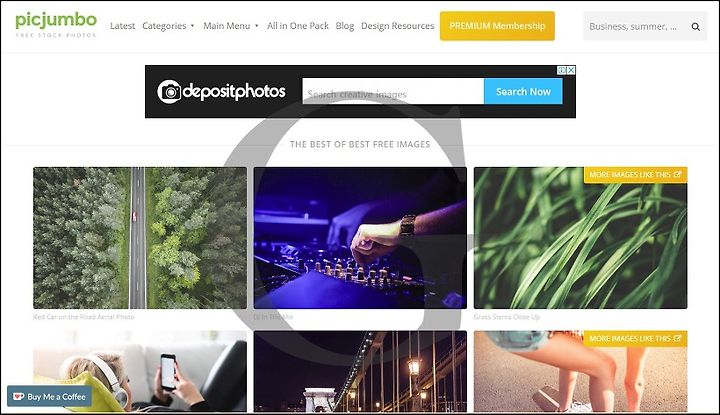Image resolution: width=720 pixels, height=415 pixels.
Task: Click the PREMIUM Membership button
Action: coord(497,26)
